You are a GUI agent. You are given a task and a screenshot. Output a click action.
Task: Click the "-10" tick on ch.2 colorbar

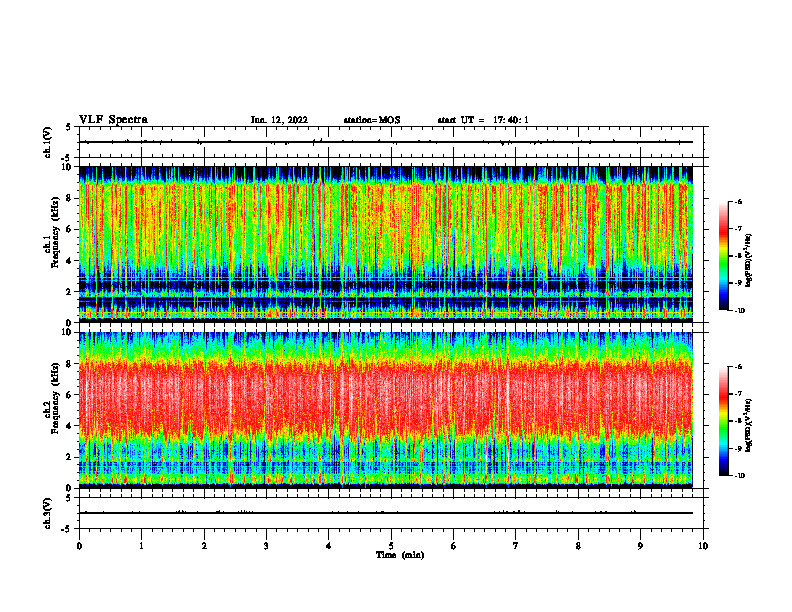(740, 476)
